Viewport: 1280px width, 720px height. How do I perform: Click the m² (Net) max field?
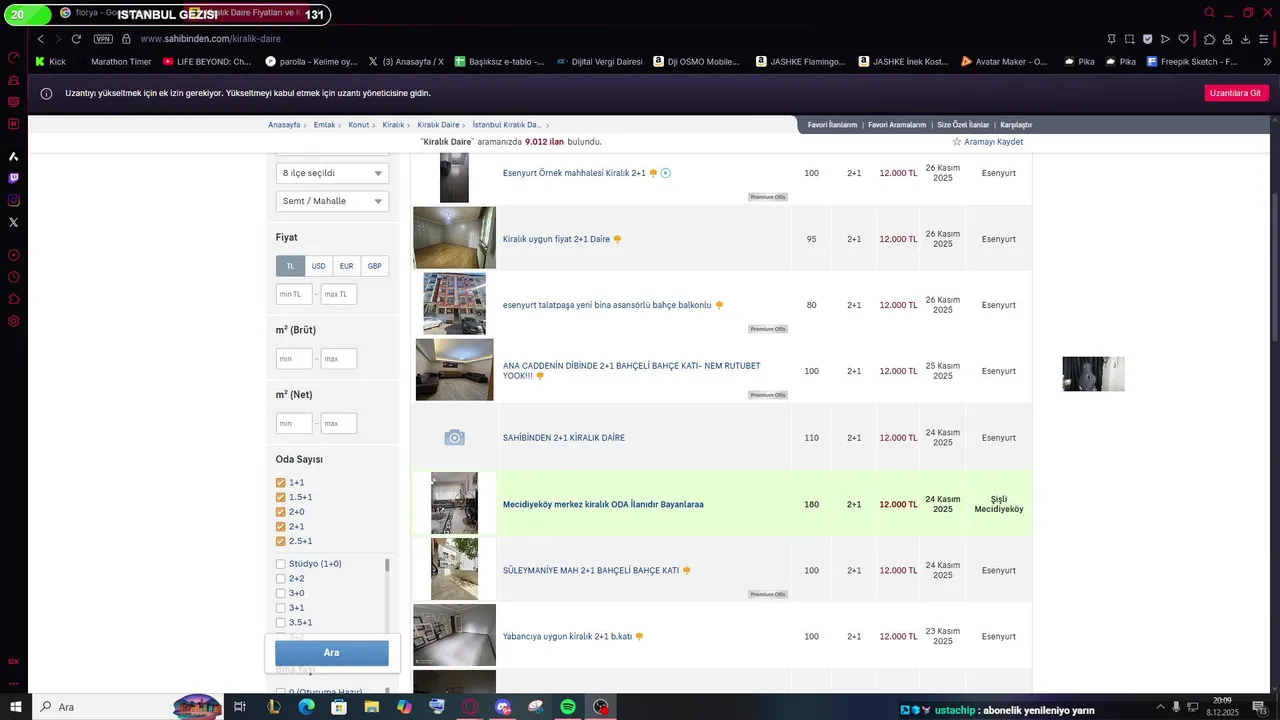(339, 423)
